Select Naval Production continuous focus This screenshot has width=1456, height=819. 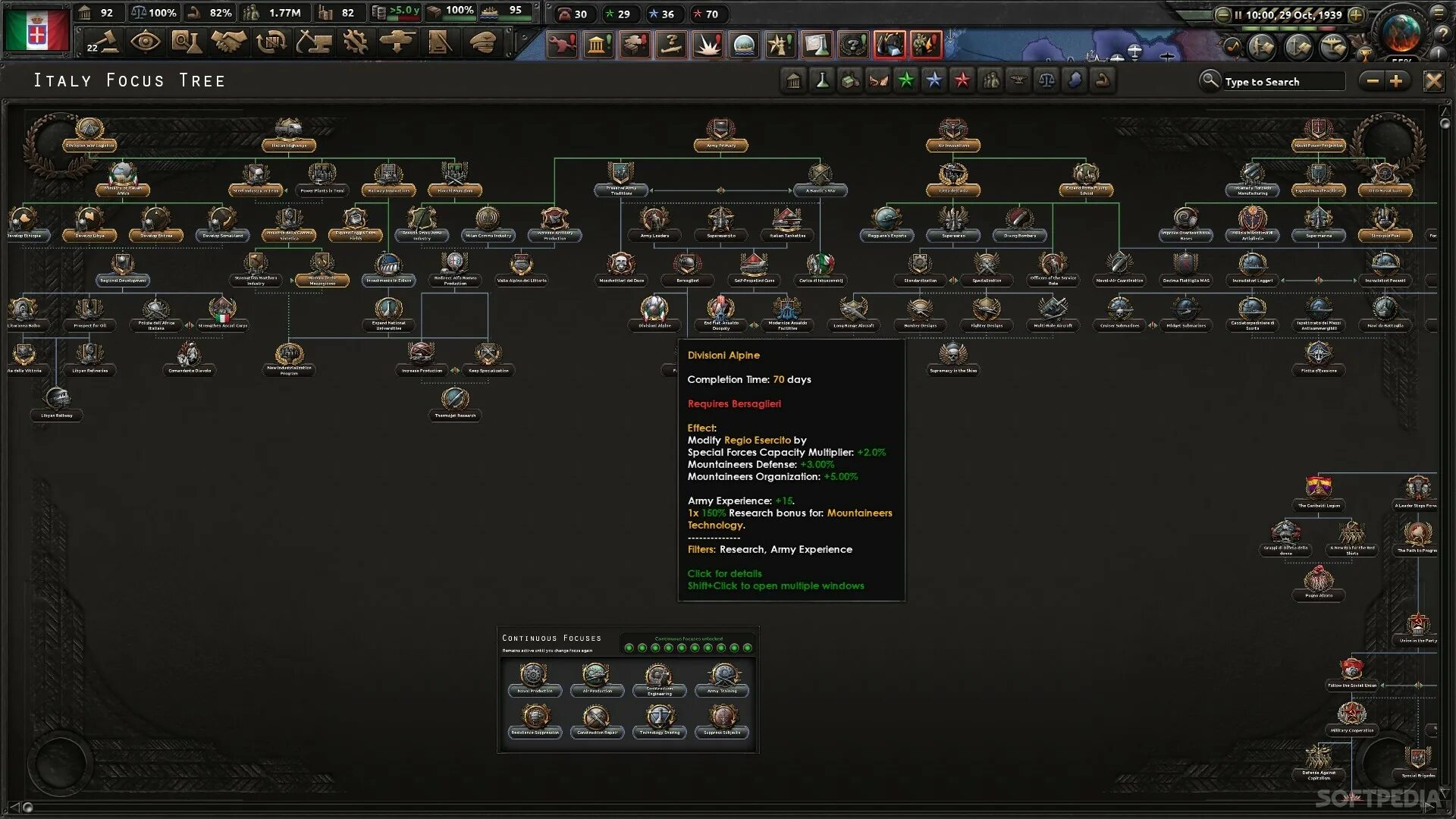coord(534,677)
